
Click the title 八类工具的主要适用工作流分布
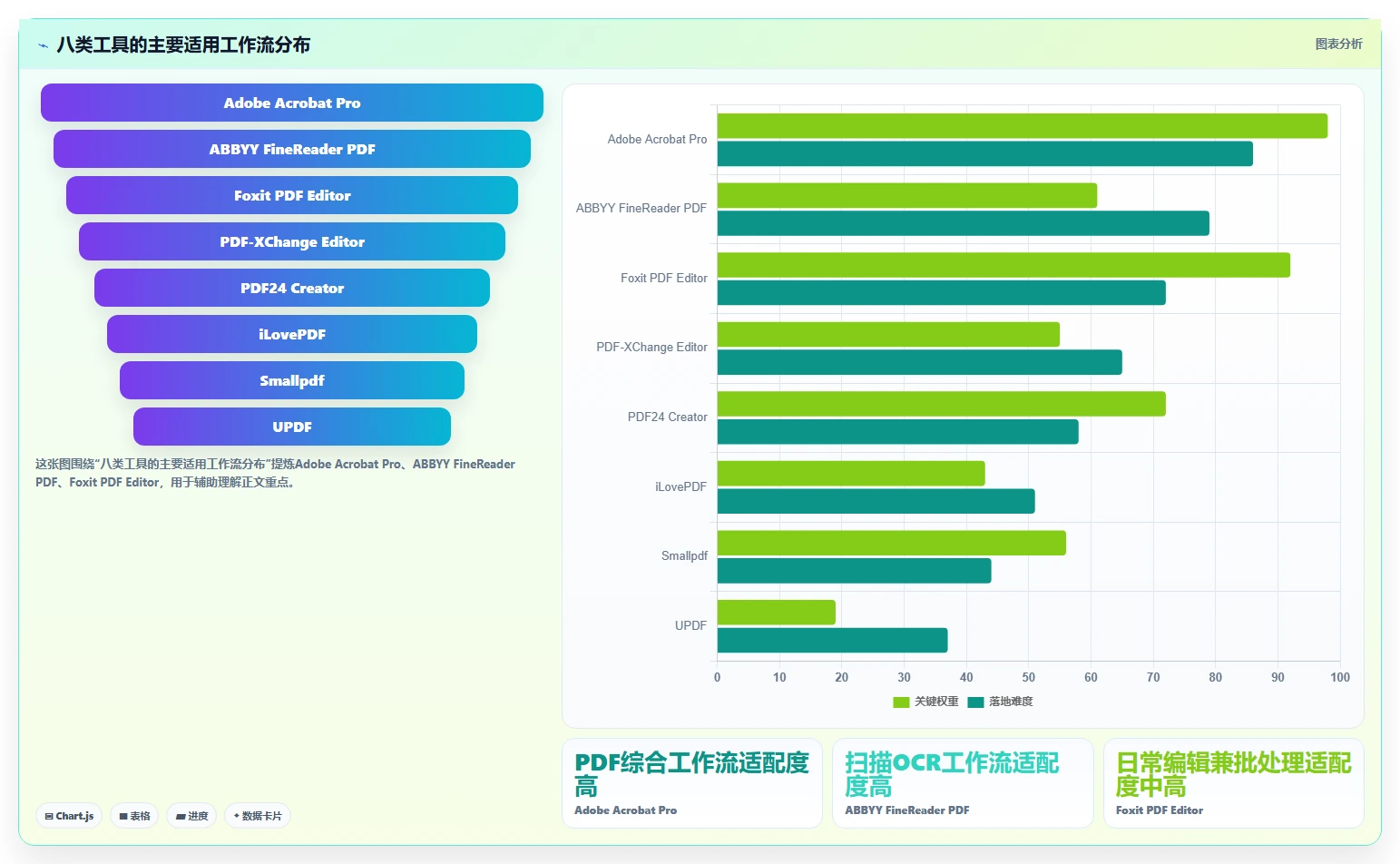[x=183, y=44]
